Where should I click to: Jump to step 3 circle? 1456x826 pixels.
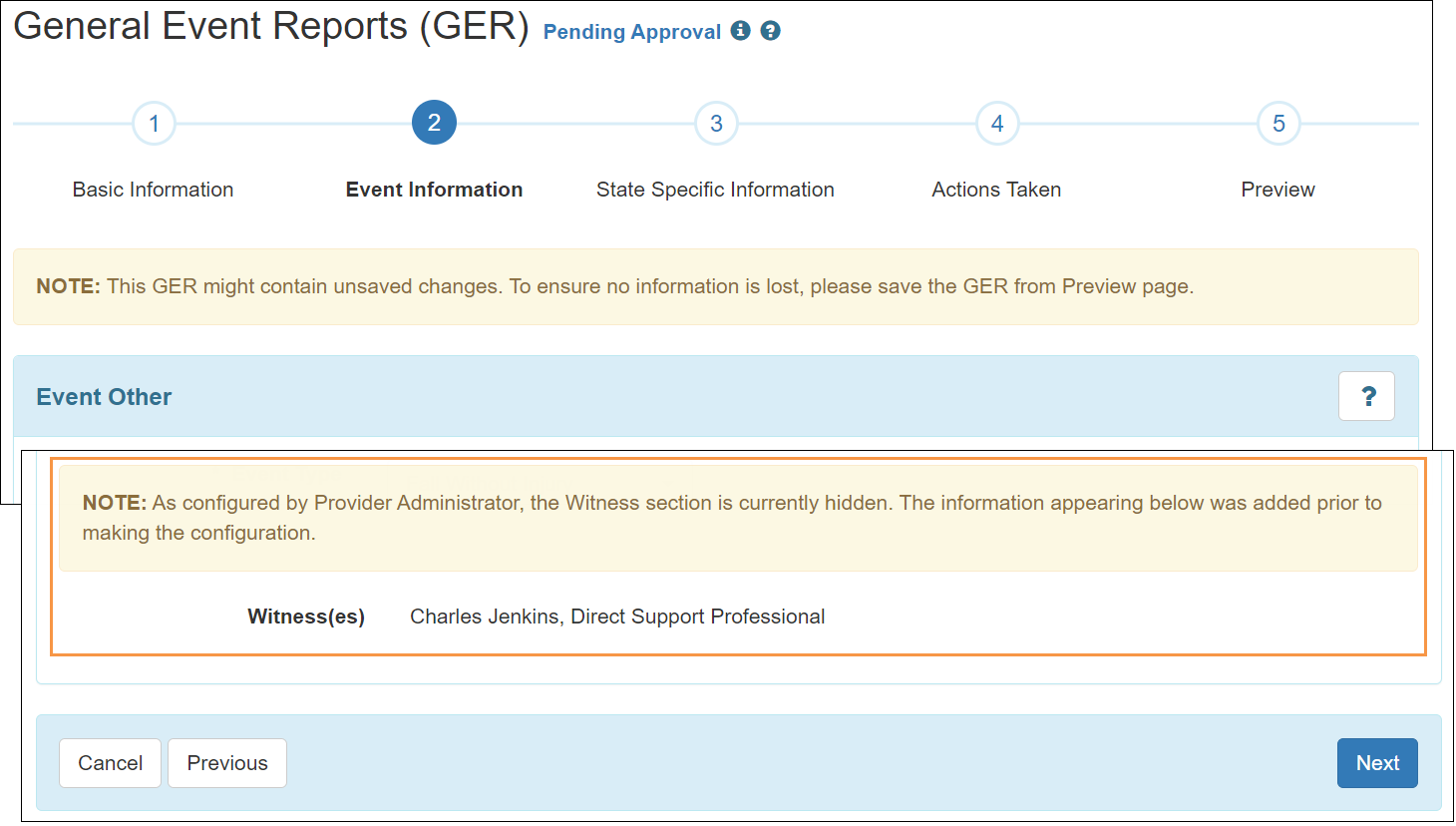716,124
